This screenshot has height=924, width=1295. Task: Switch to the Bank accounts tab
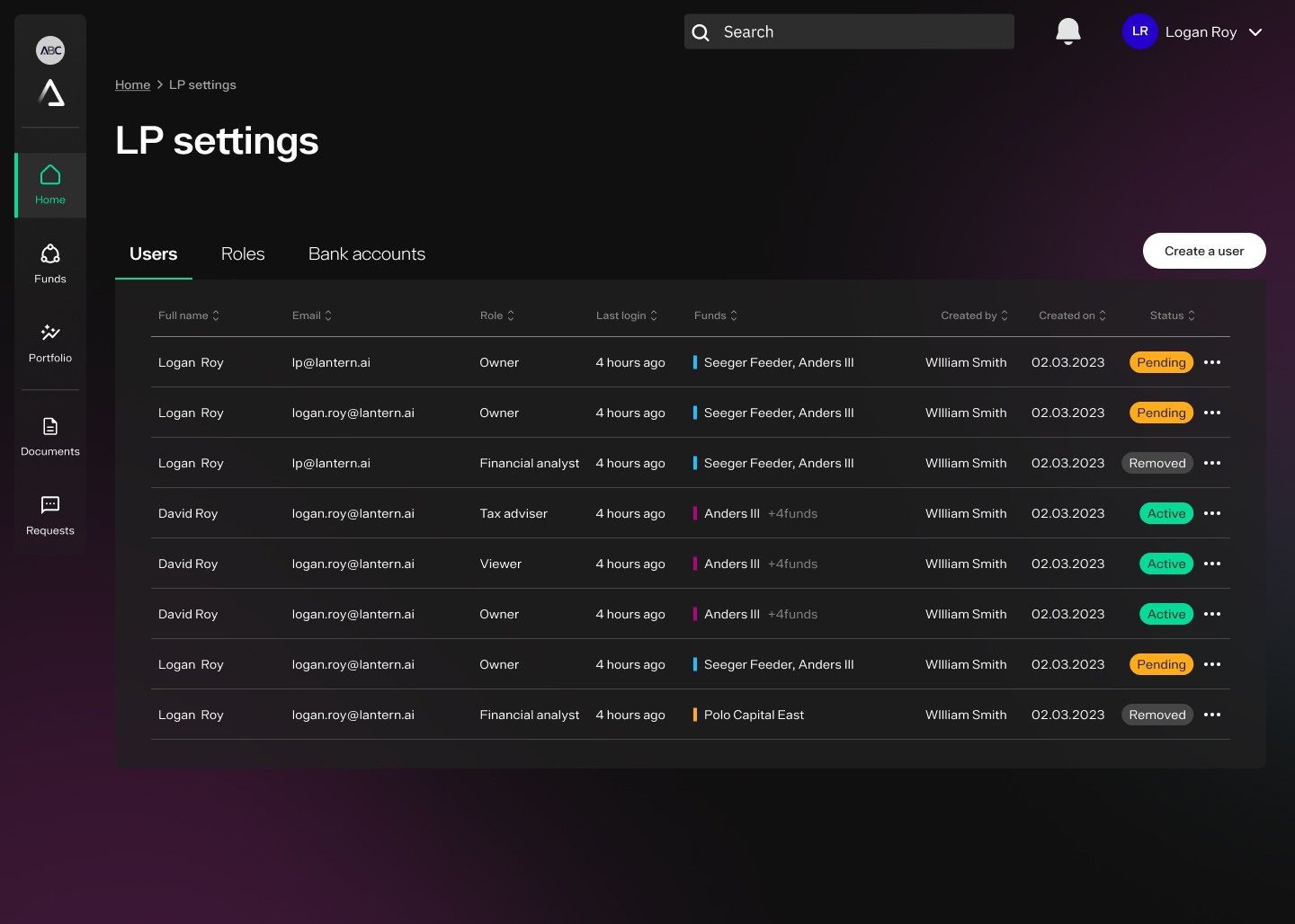click(367, 254)
